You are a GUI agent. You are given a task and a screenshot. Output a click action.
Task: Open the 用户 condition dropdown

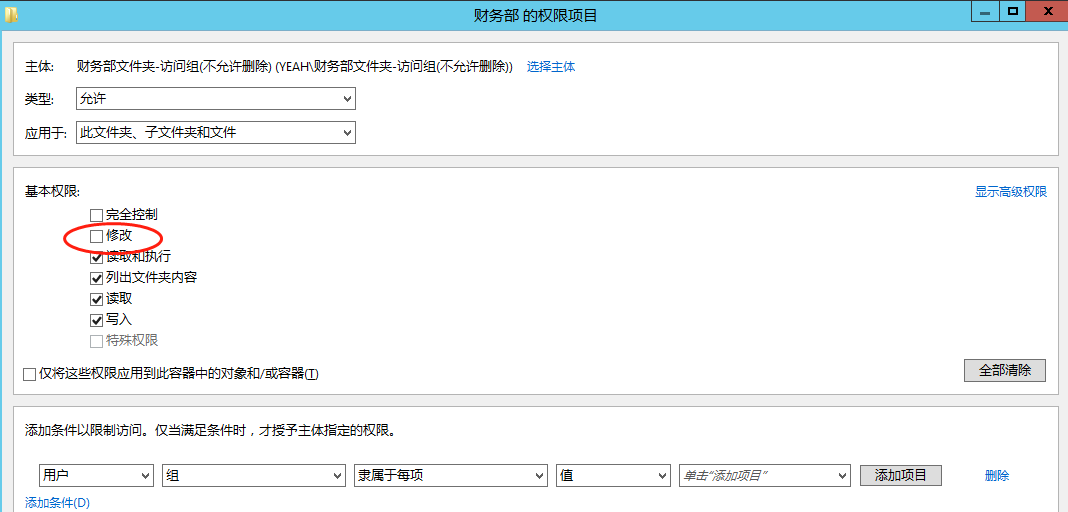[96, 475]
